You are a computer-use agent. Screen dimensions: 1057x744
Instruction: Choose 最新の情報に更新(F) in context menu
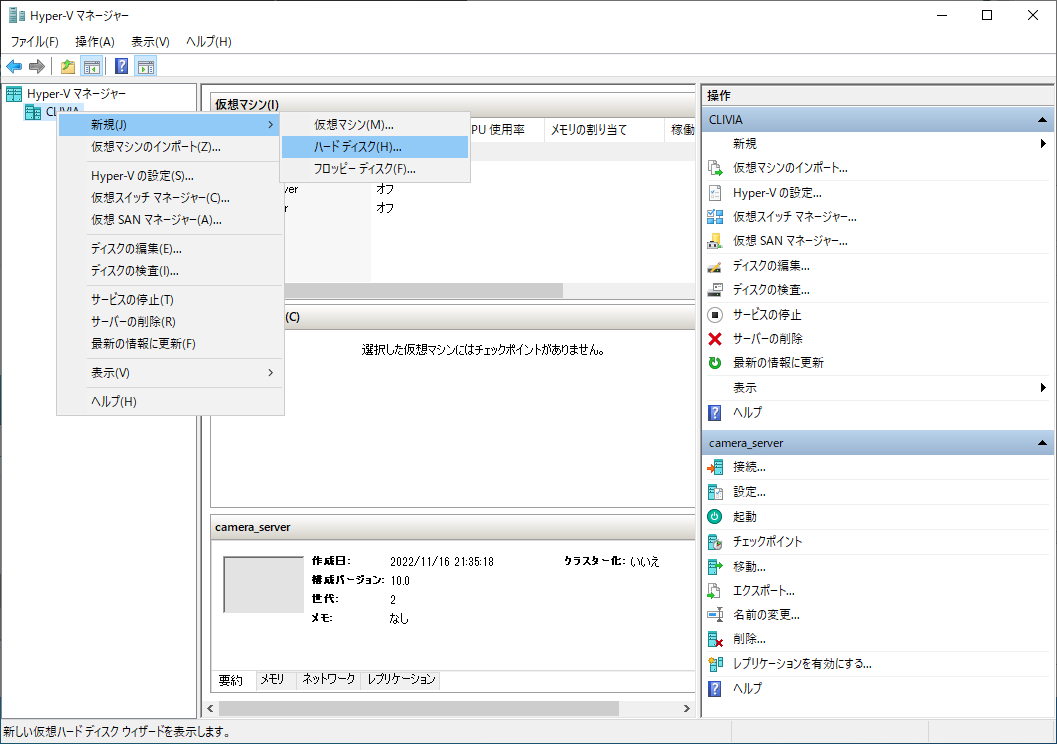tap(170, 344)
